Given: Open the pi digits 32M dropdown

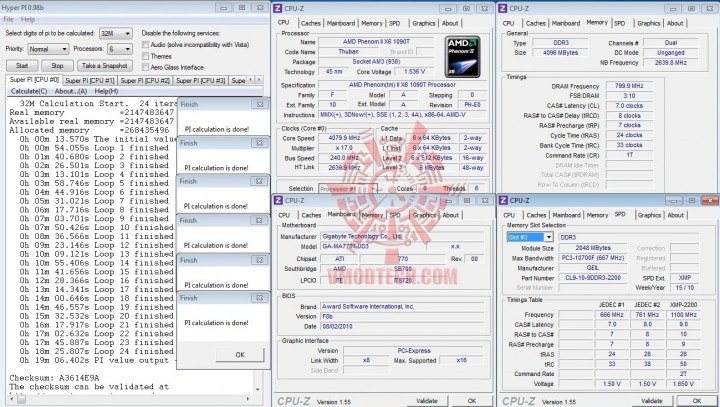Looking at the screenshot, I should (x=116, y=34).
